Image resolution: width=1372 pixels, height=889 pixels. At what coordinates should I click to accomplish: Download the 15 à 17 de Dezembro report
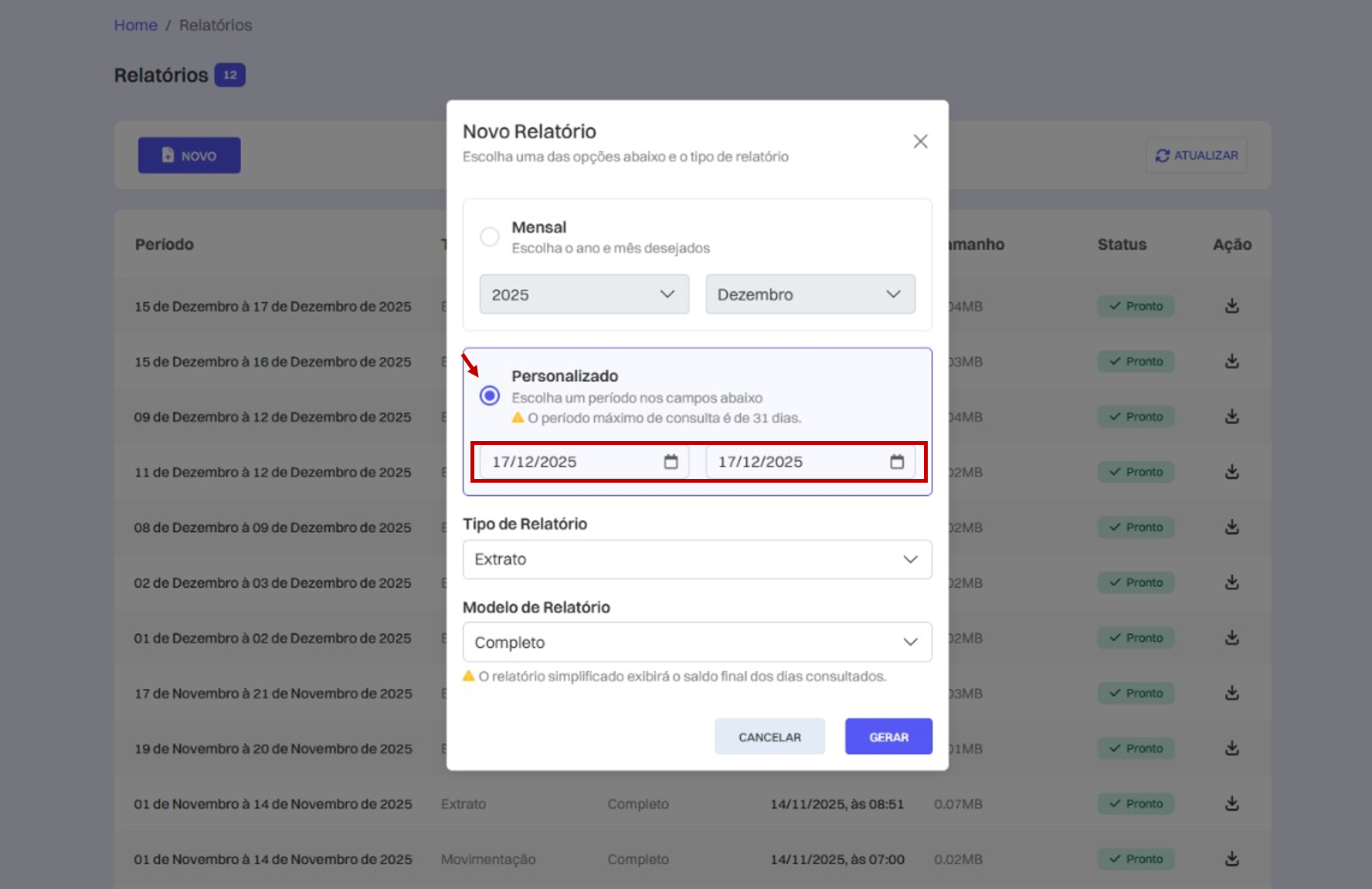coord(1232,306)
